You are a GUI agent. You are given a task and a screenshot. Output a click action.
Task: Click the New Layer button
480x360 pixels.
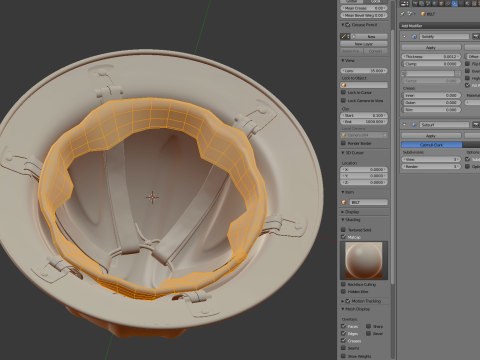coord(364,44)
